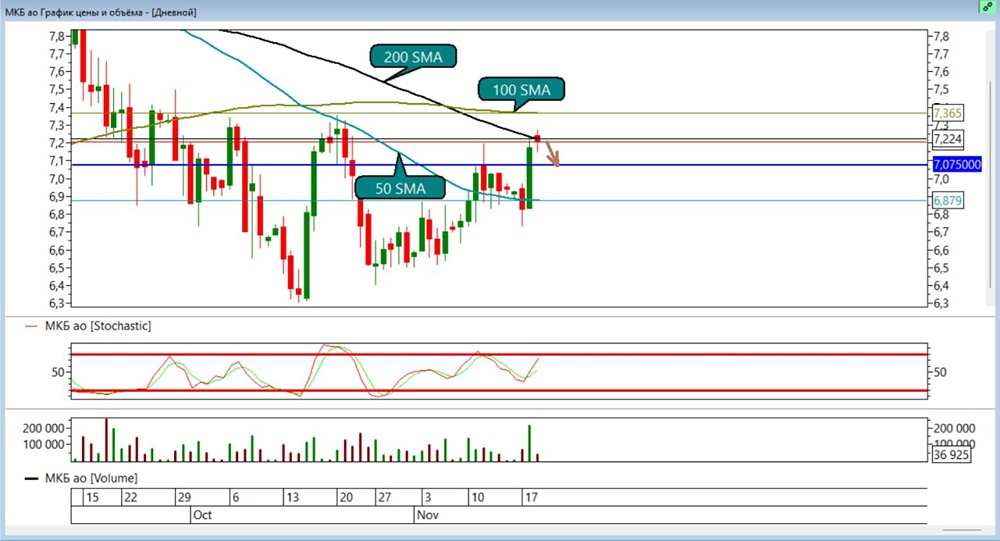Click the '200 000' label on left volume axis
Image resolution: width=1000 pixels, height=541 pixels.
pyautogui.click(x=43, y=428)
